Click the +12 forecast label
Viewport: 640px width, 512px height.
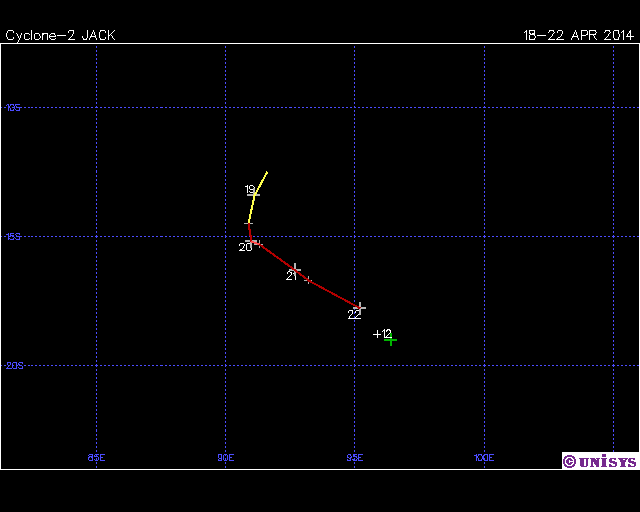383,334
